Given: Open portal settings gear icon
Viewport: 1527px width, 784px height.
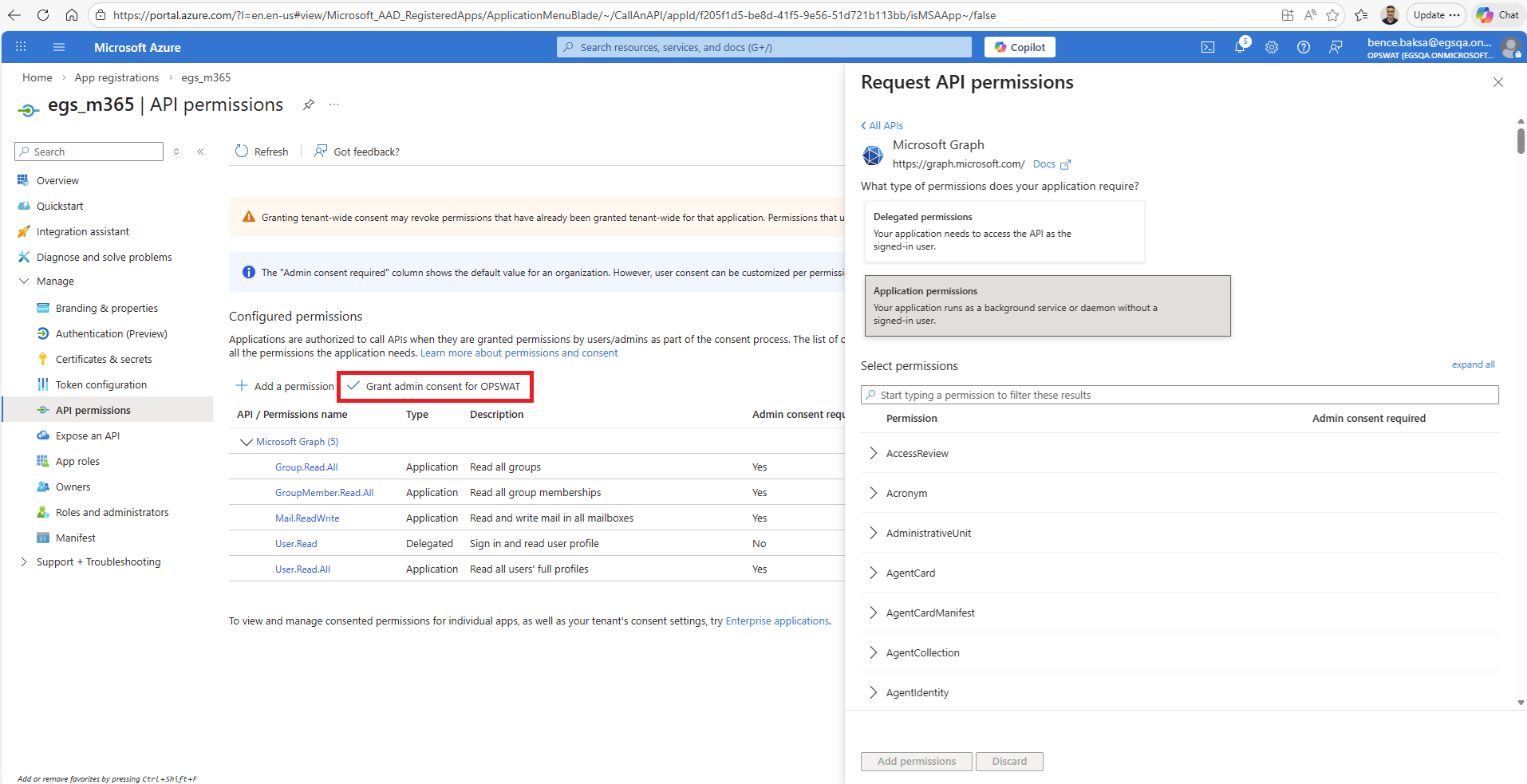Looking at the screenshot, I should (1272, 47).
